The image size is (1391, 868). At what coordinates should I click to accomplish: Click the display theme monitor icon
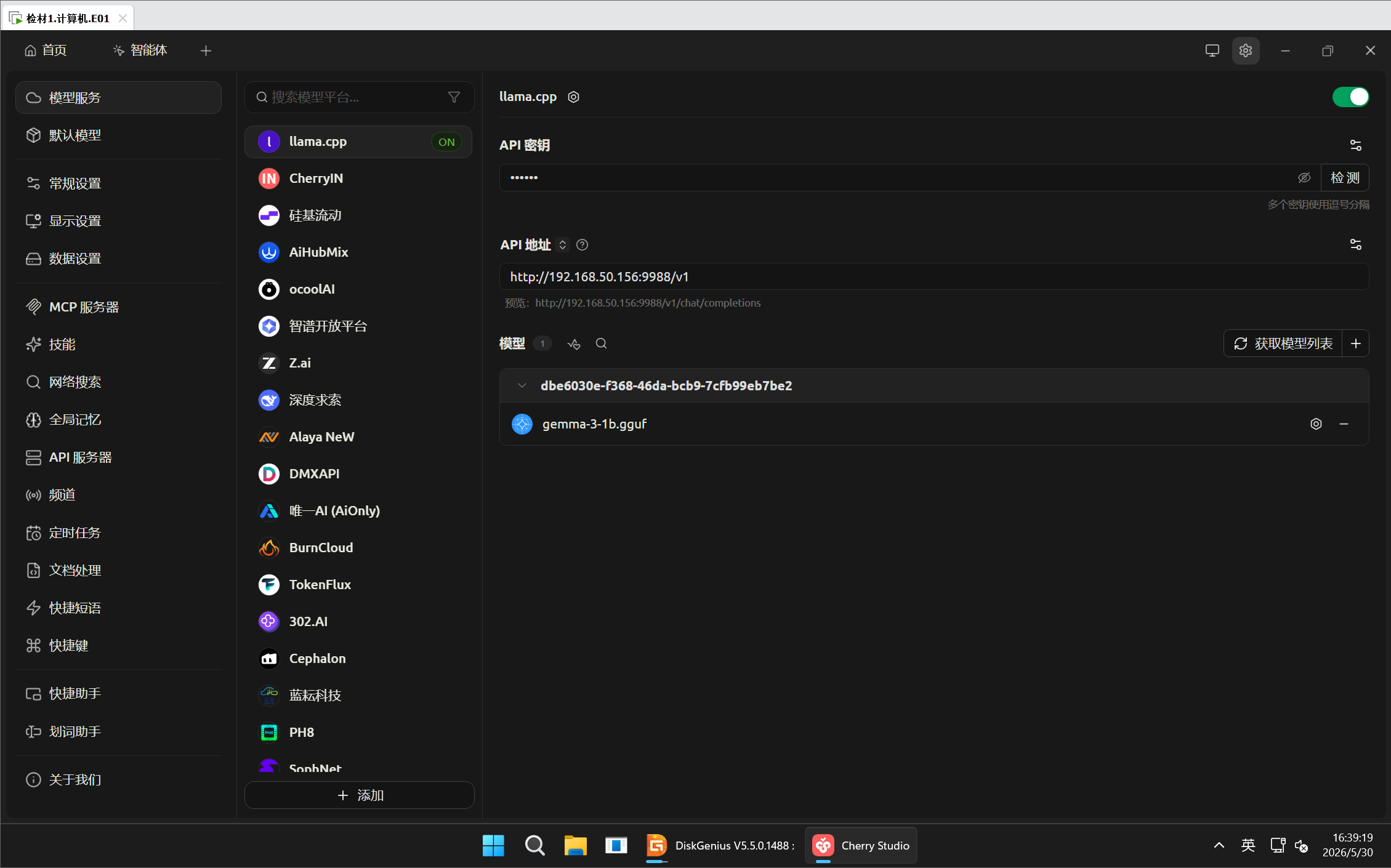coord(1212,50)
